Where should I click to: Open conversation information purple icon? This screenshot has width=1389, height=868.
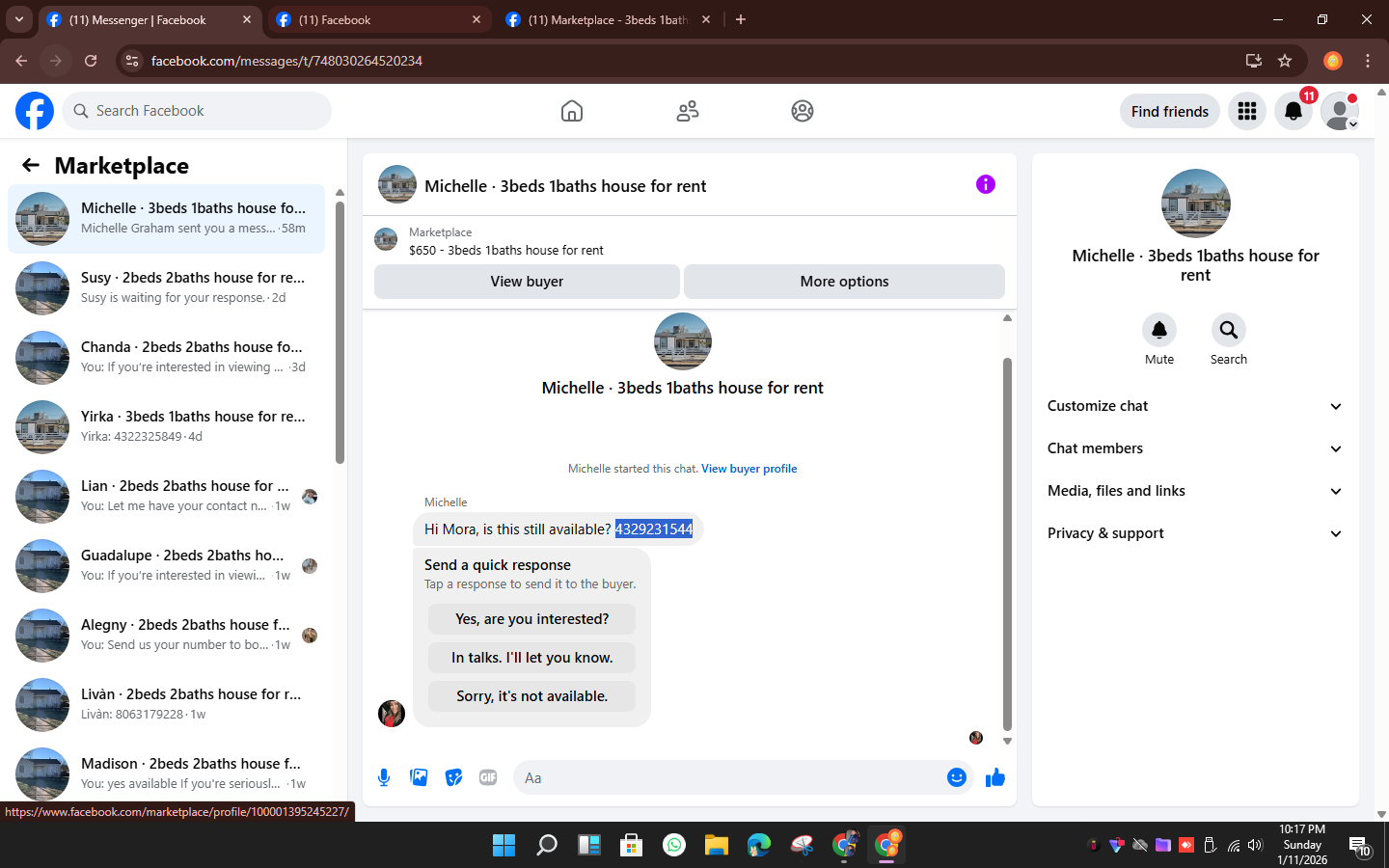click(985, 184)
